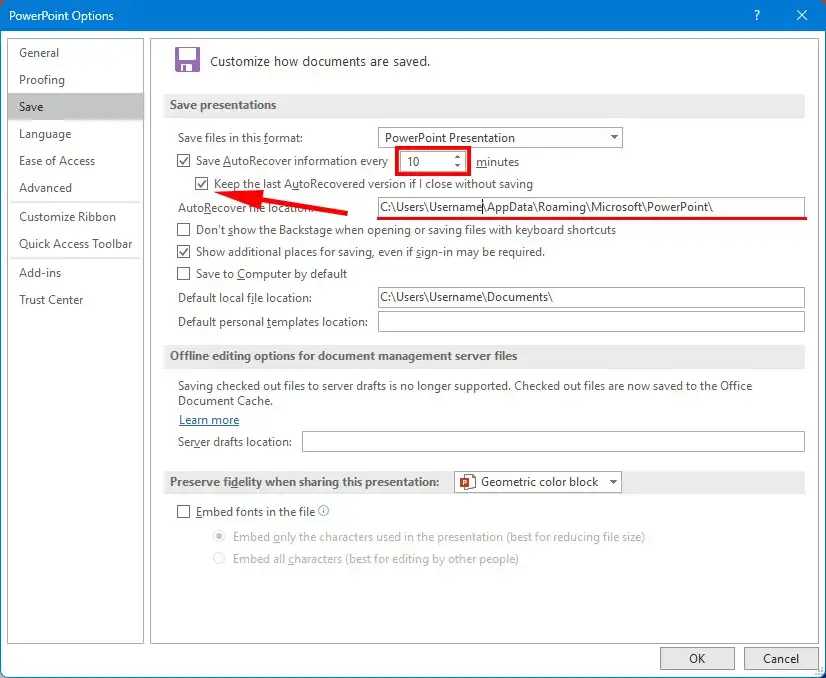Toggle Keep the last AutoRecovered version checkbox
The height and width of the screenshot is (678, 826).
201,184
